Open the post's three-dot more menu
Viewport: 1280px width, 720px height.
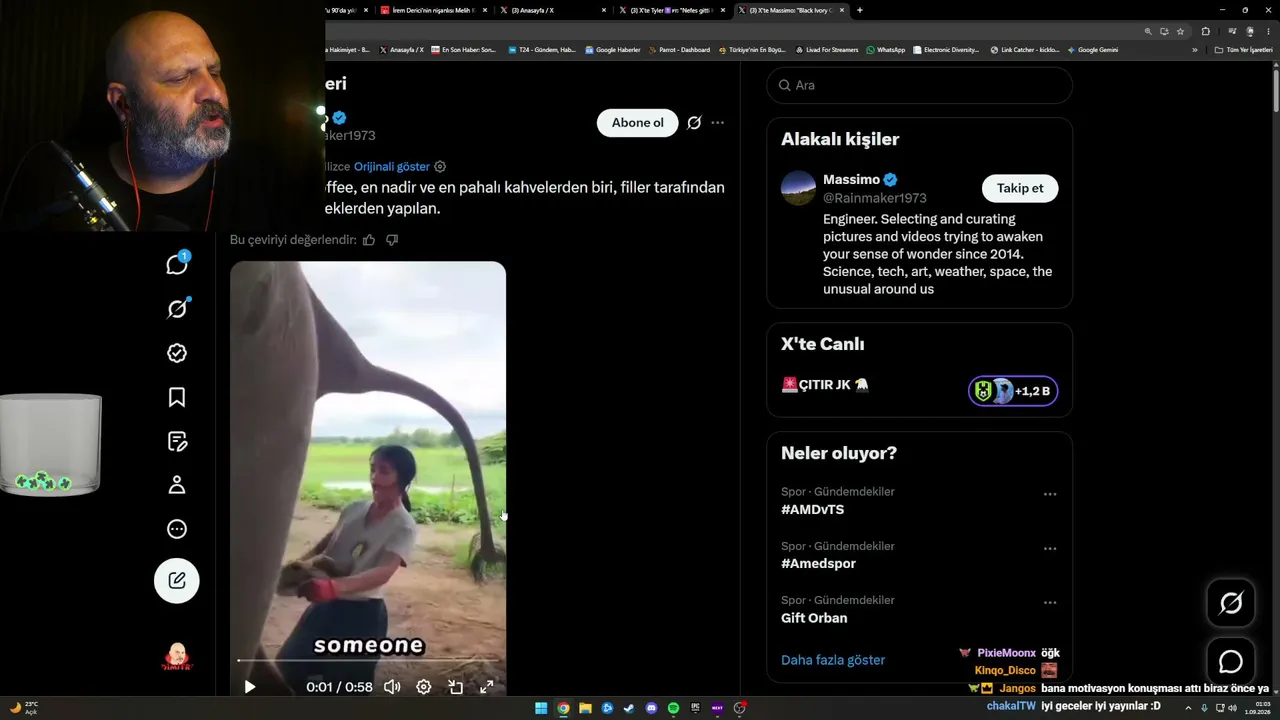click(717, 123)
